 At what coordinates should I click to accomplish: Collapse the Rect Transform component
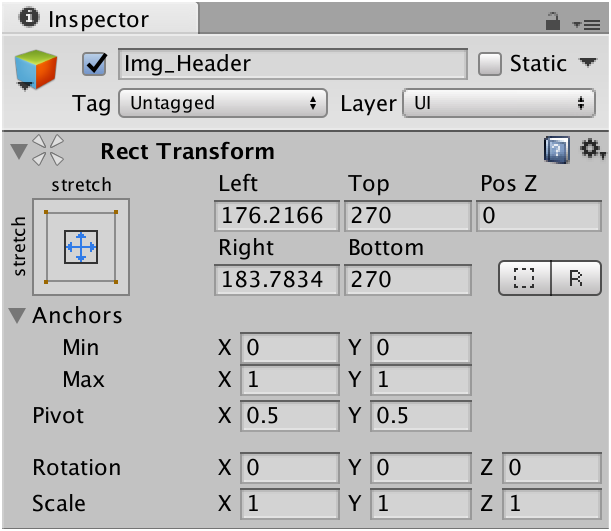[17, 151]
